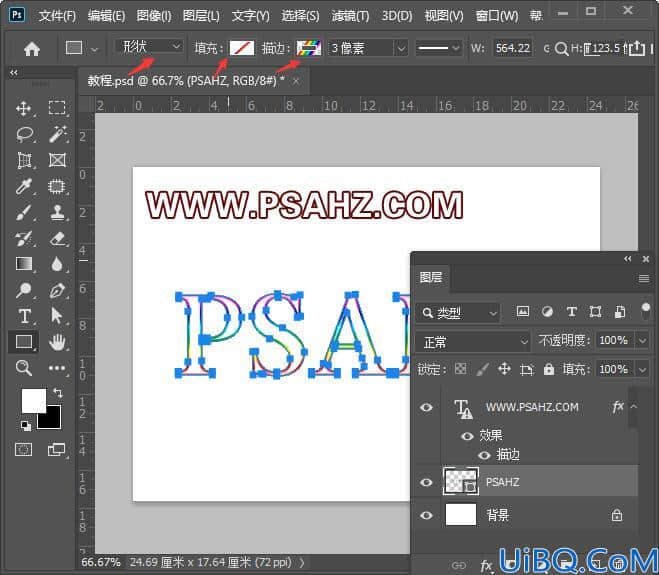Select the Rectangular Marquee tool
This screenshot has width=659, height=575.
tap(57, 108)
